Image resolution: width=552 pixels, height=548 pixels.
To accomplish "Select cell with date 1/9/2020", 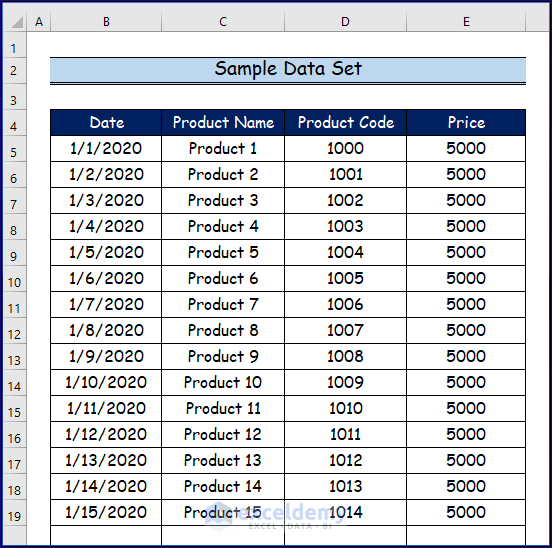I will tap(106, 357).
